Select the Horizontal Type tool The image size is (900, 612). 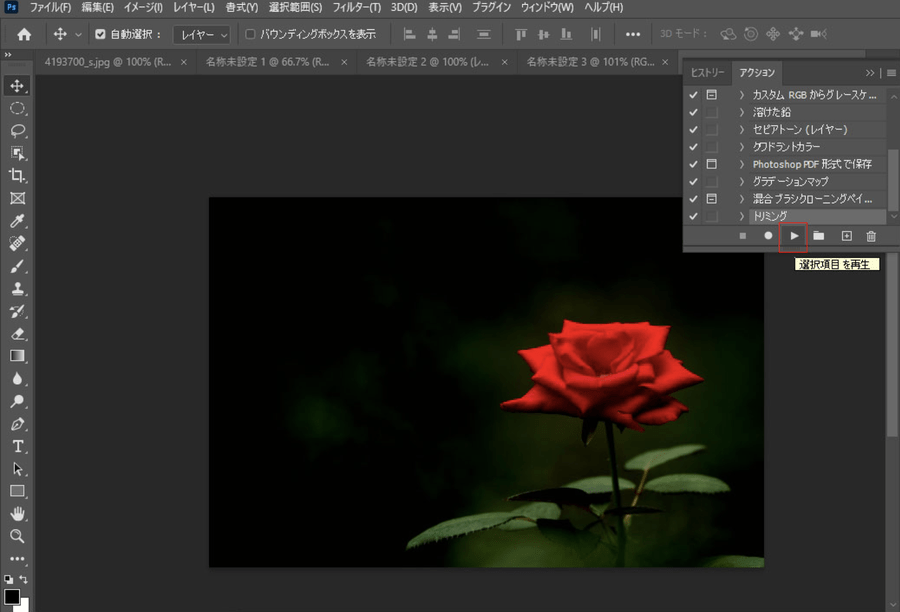pos(17,446)
